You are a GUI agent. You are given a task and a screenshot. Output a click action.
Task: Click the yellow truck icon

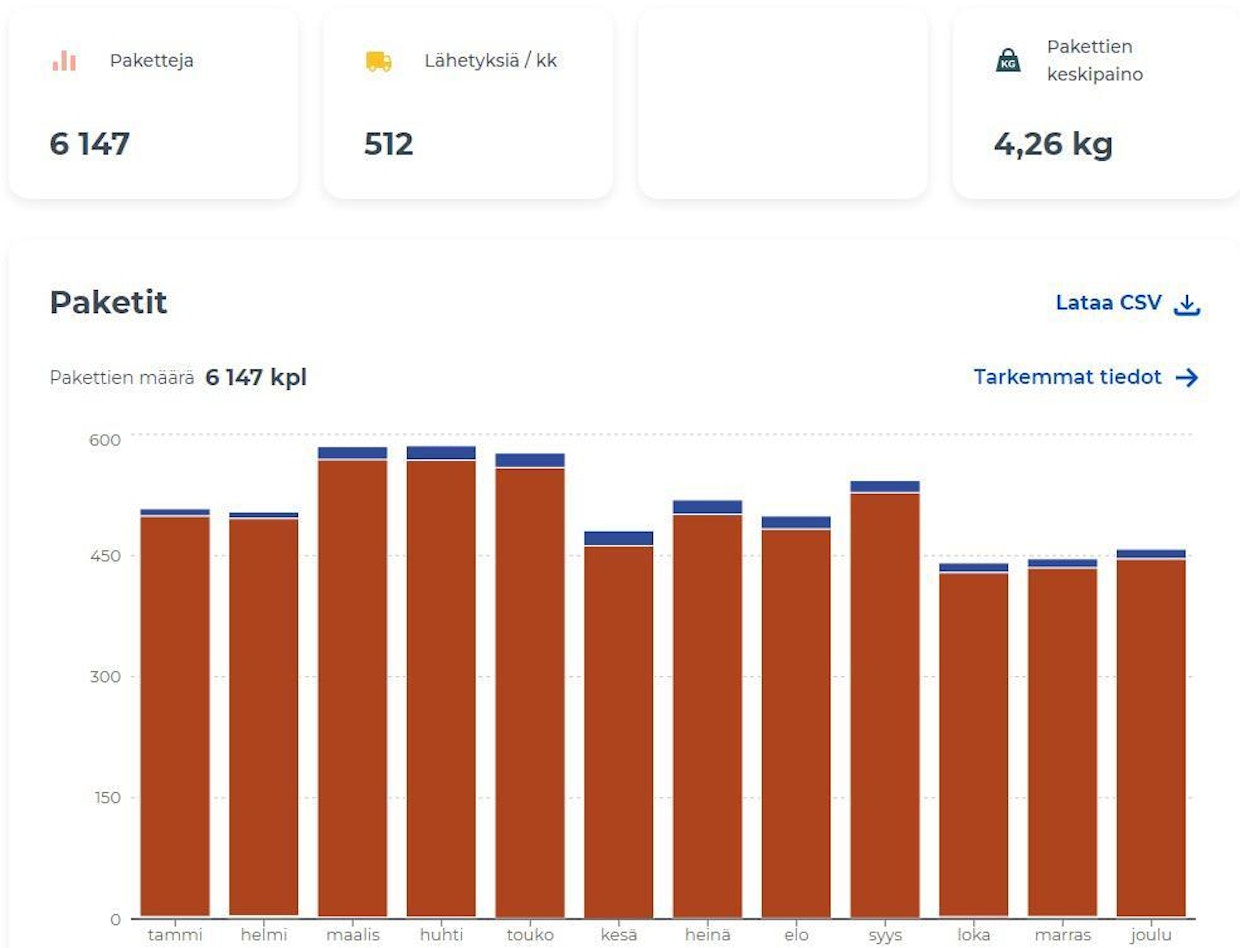point(378,61)
